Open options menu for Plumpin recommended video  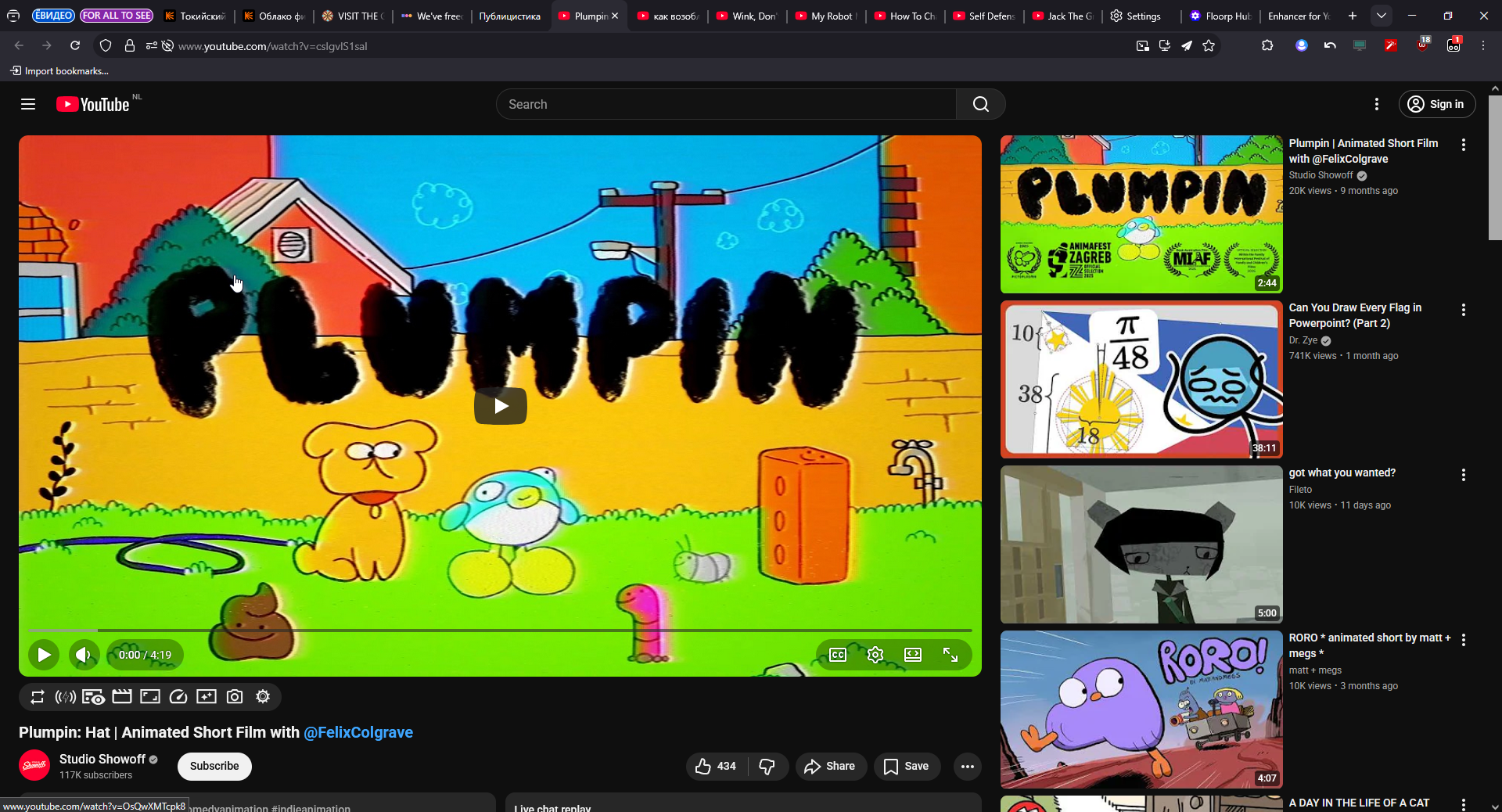(1463, 145)
